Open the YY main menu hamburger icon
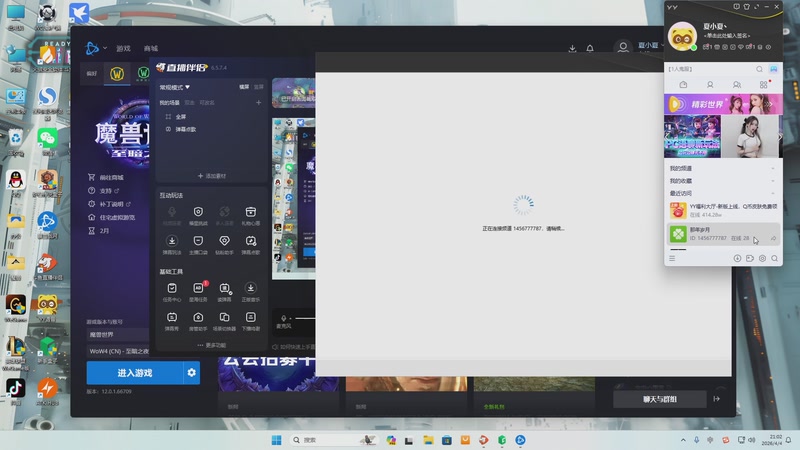Image resolution: width=800 pixels, height=450 pixels. click(x=672, y=259)
